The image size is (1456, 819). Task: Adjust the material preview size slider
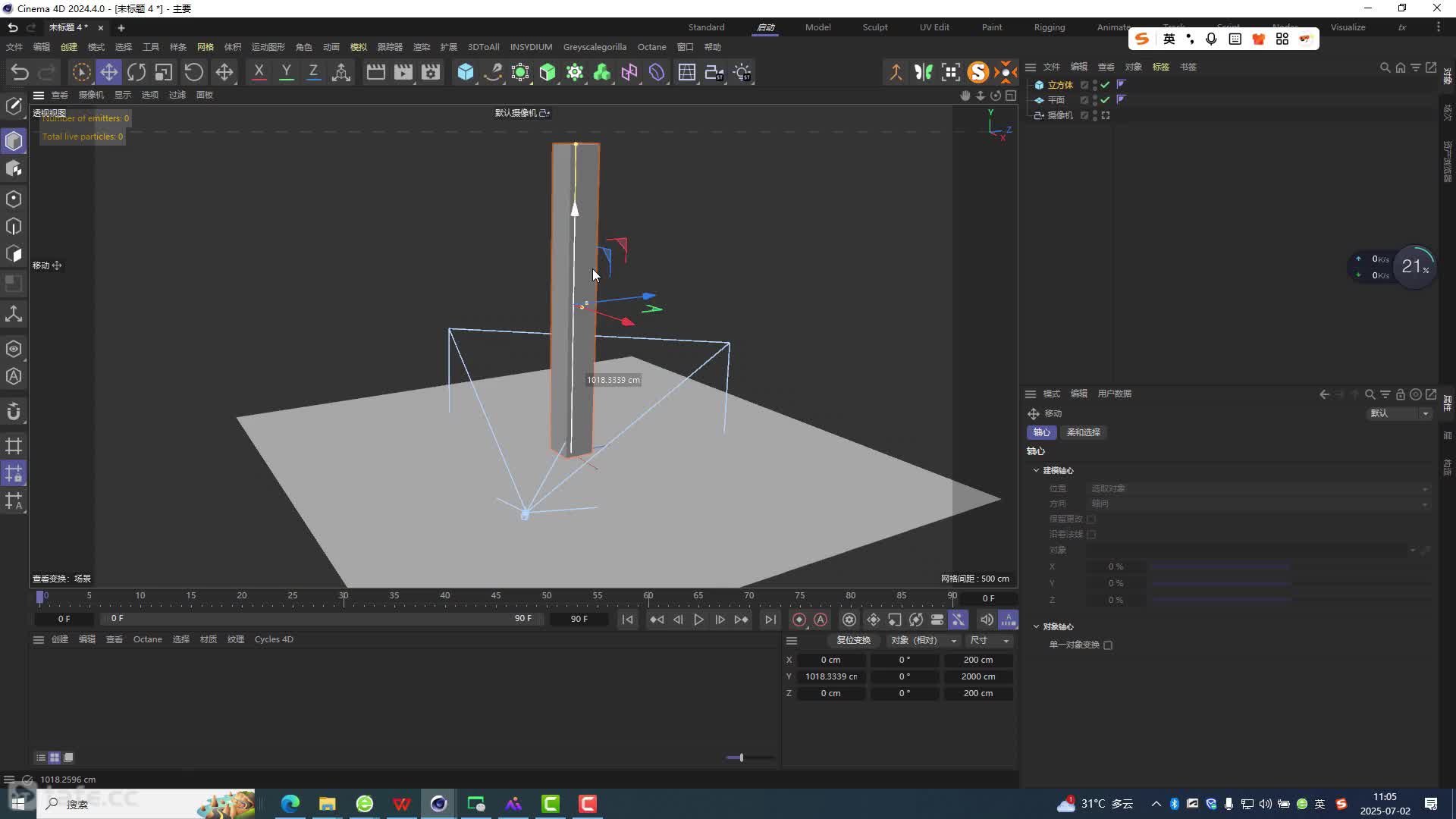click(749, 758)
